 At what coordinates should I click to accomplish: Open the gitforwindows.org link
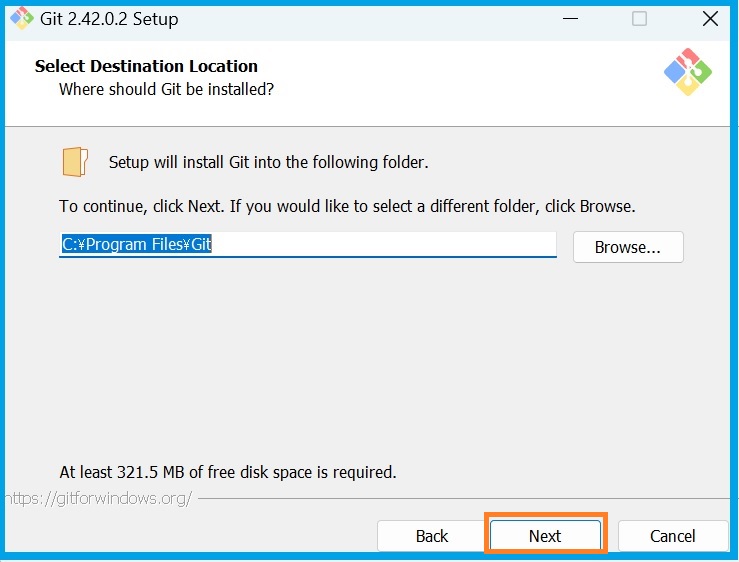98,497
